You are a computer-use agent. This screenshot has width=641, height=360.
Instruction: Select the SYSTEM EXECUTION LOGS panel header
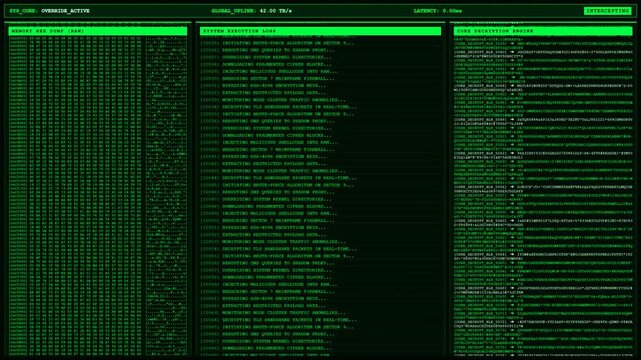(320, 31)
